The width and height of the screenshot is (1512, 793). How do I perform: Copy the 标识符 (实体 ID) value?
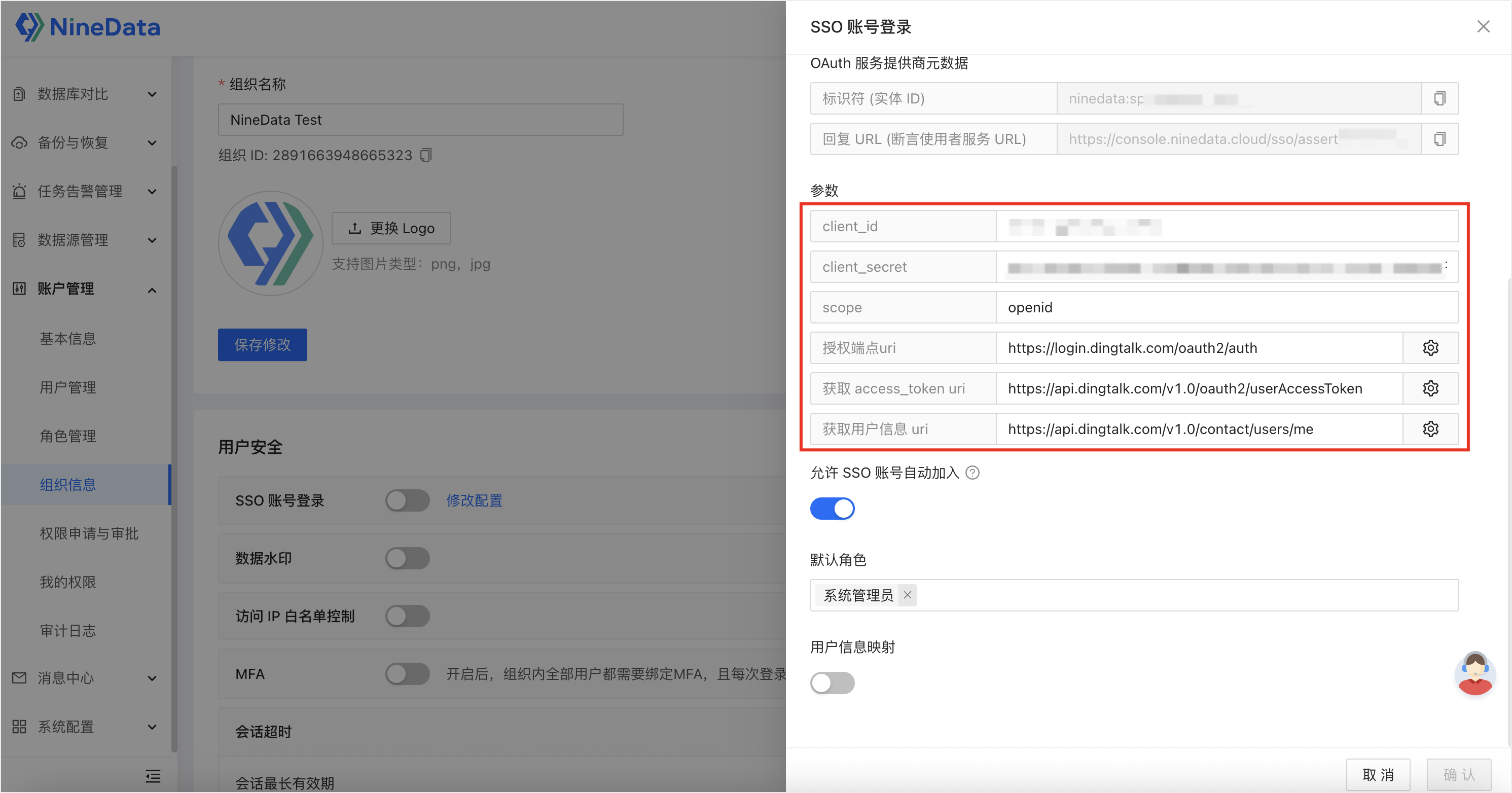[x=1439, y=98]
